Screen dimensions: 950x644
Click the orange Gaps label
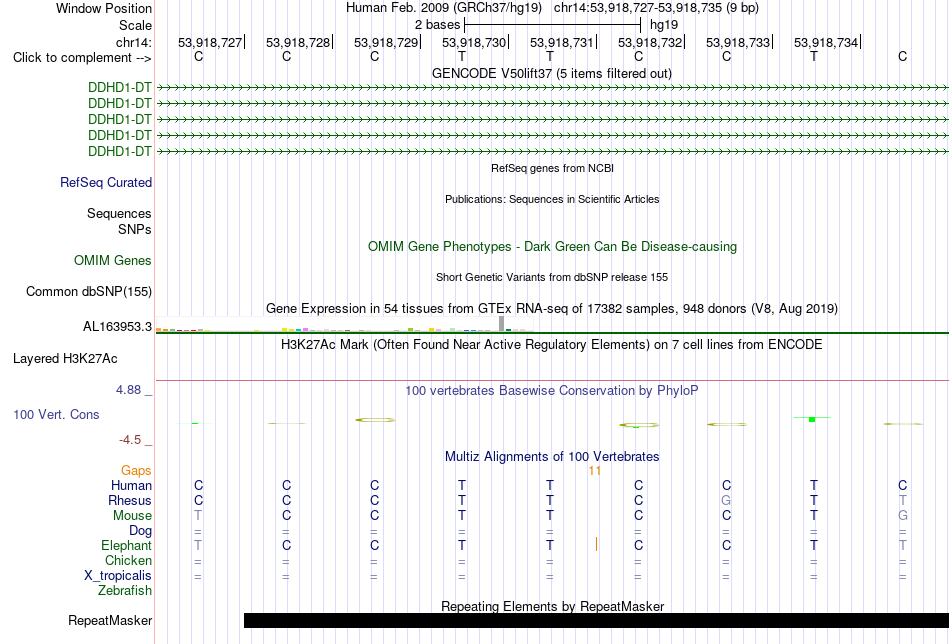(x=136, y=471)
